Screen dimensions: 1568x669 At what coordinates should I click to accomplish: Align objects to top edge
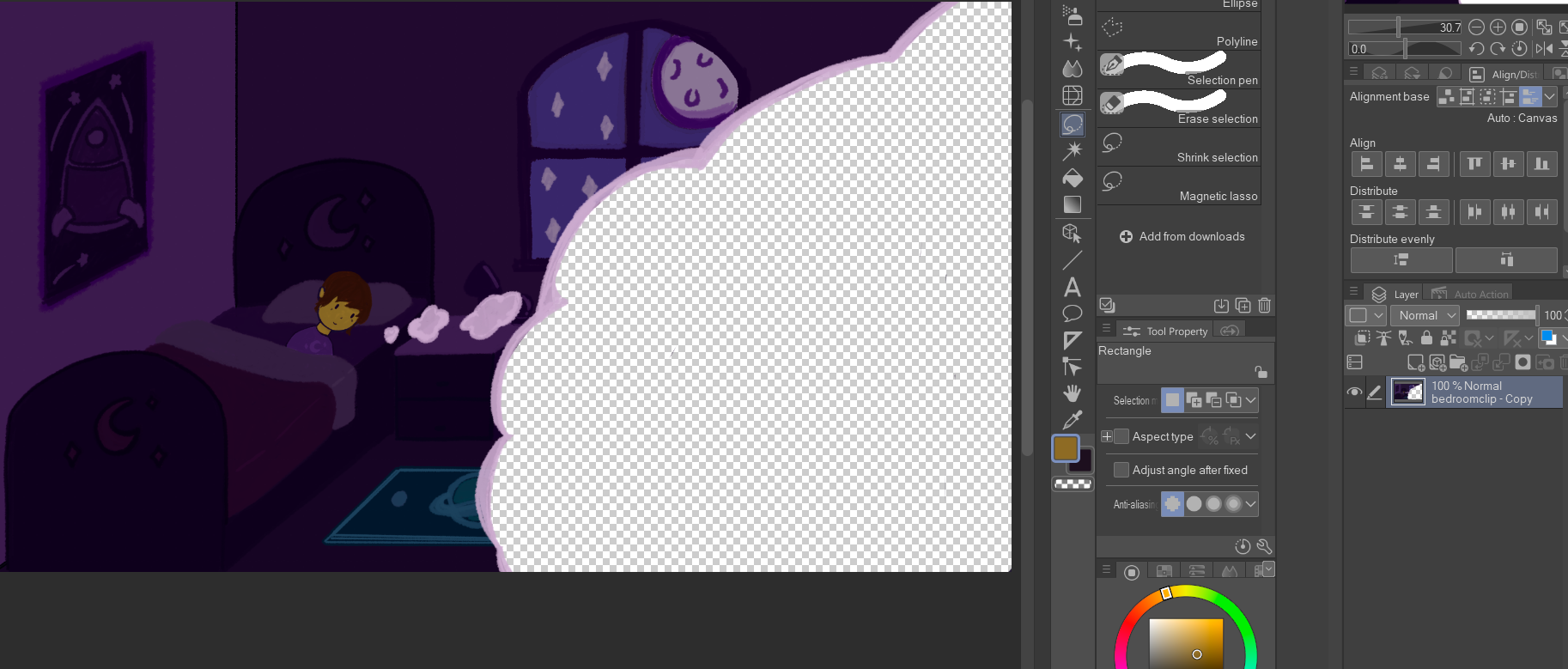pyautogui.click(x=1474, y=163)
